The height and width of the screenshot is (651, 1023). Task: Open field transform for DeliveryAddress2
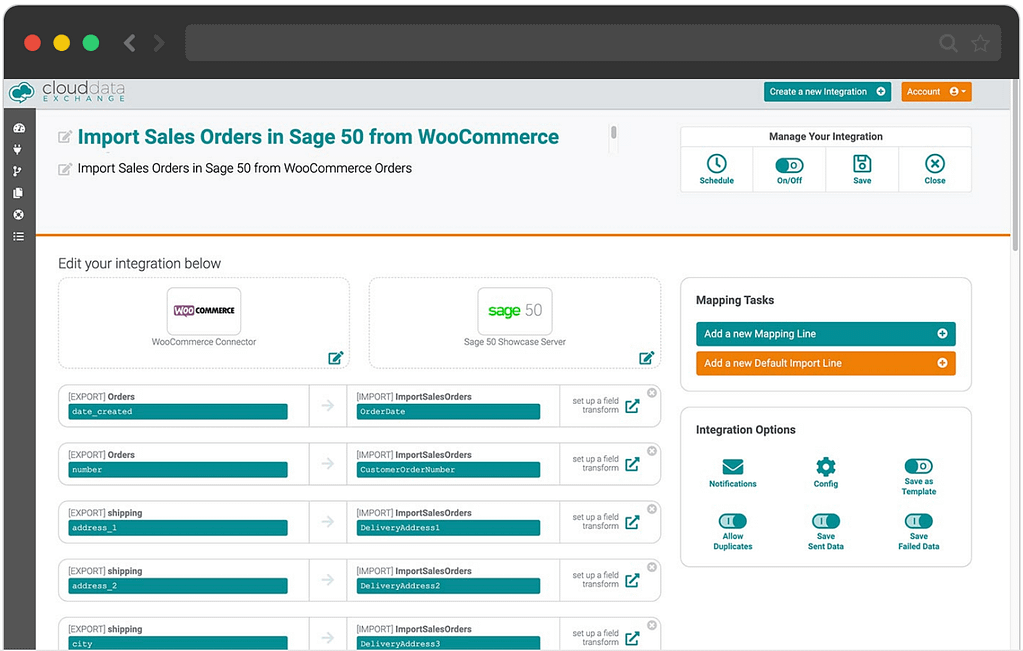[x=632, y=580]
